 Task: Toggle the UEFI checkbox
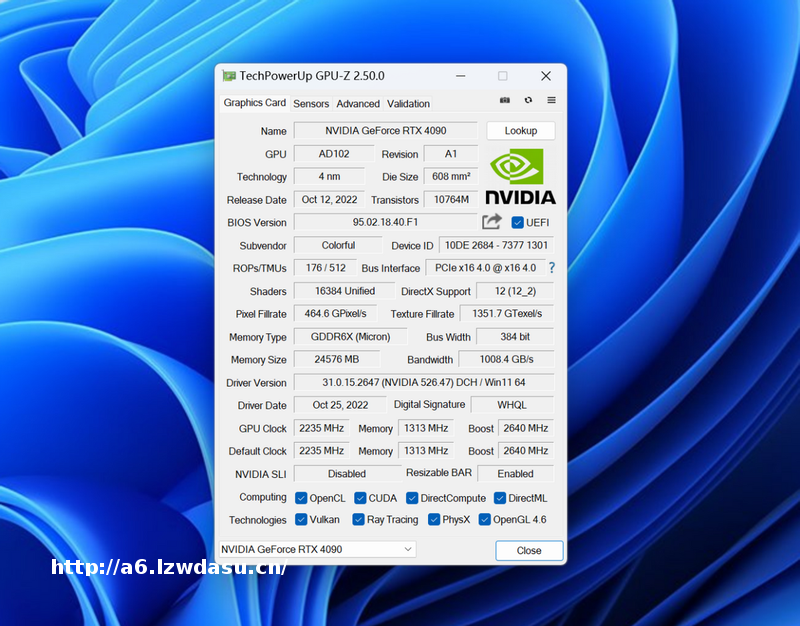pos(517,222)
